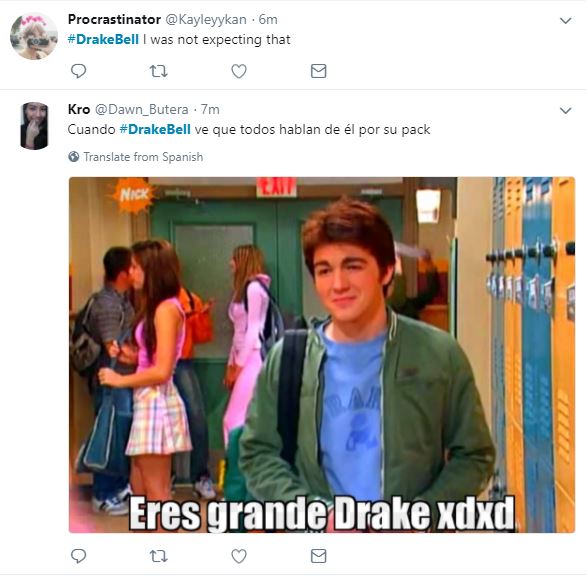Open #DrakeBell hashtag in Procrastinator's tweet
Screen dimensions: 586x581
[x=103, y=39]
